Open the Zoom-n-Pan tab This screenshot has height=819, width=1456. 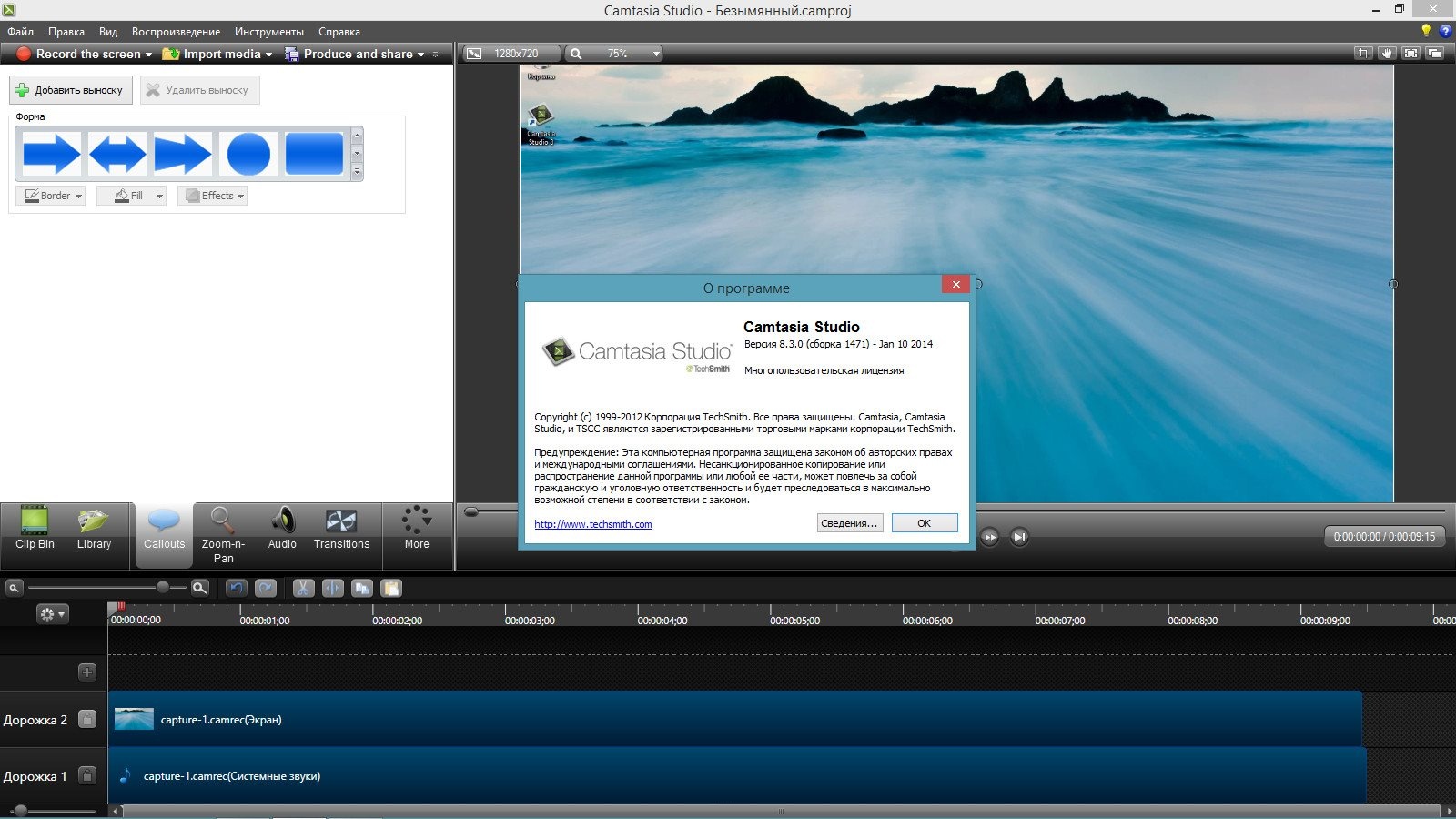pyautogui.click(x=223, y=535)
